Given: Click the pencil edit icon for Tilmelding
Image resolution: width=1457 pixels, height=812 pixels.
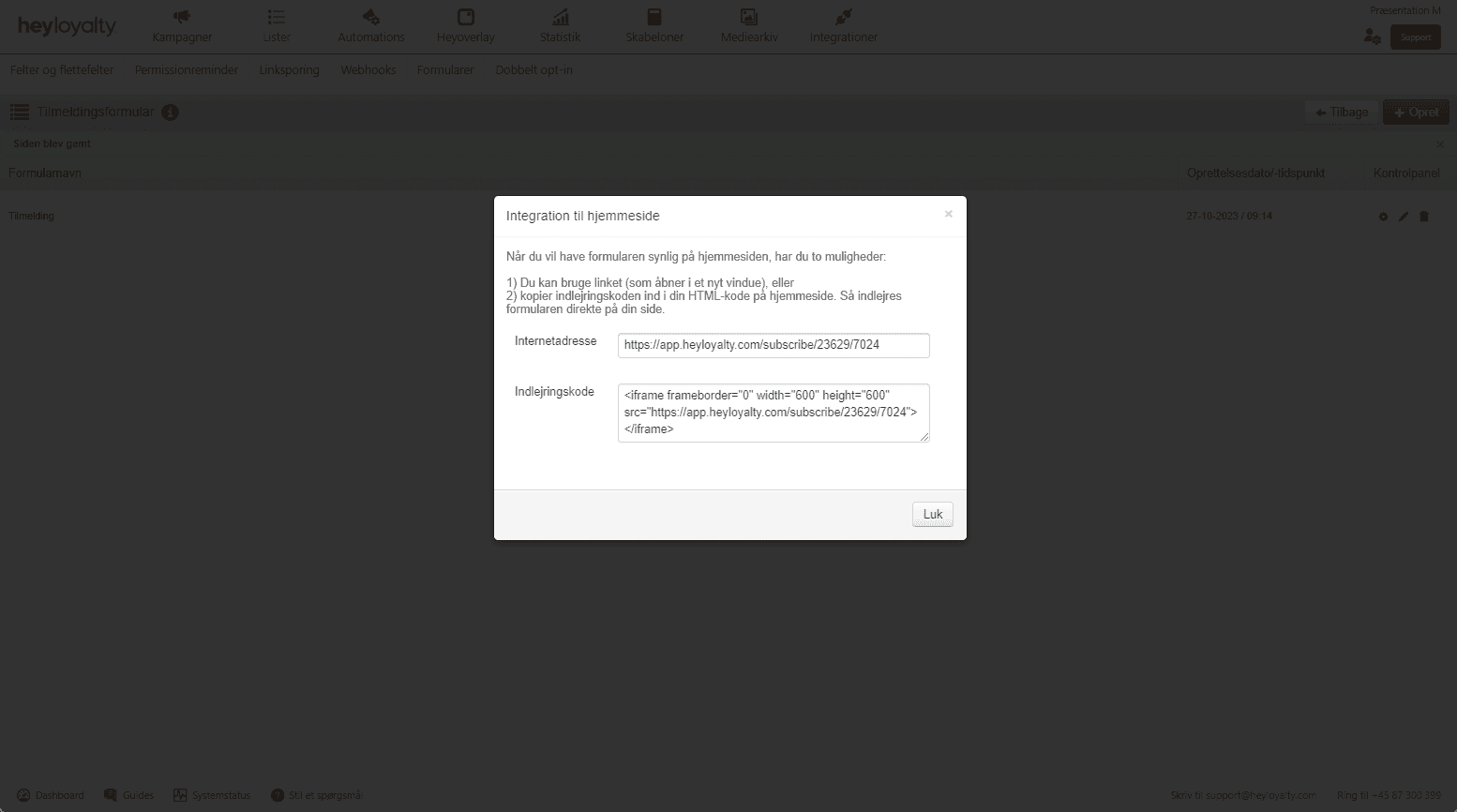Looking at the screenshot, I should click(1403, 217).
